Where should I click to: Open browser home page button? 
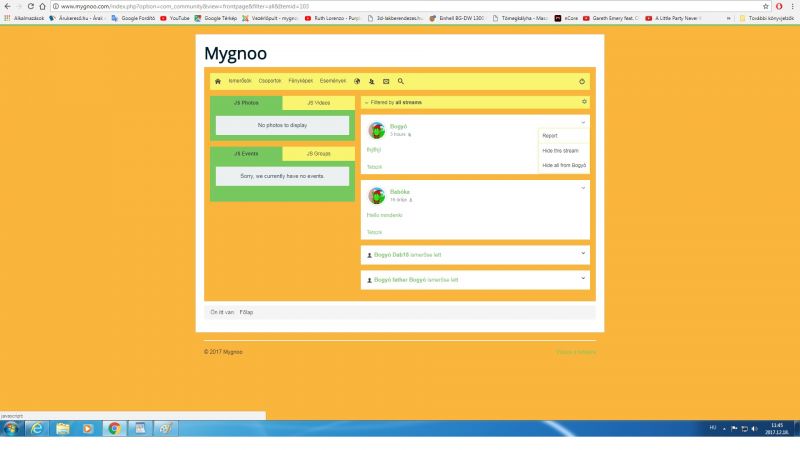[x=42, y=6]
